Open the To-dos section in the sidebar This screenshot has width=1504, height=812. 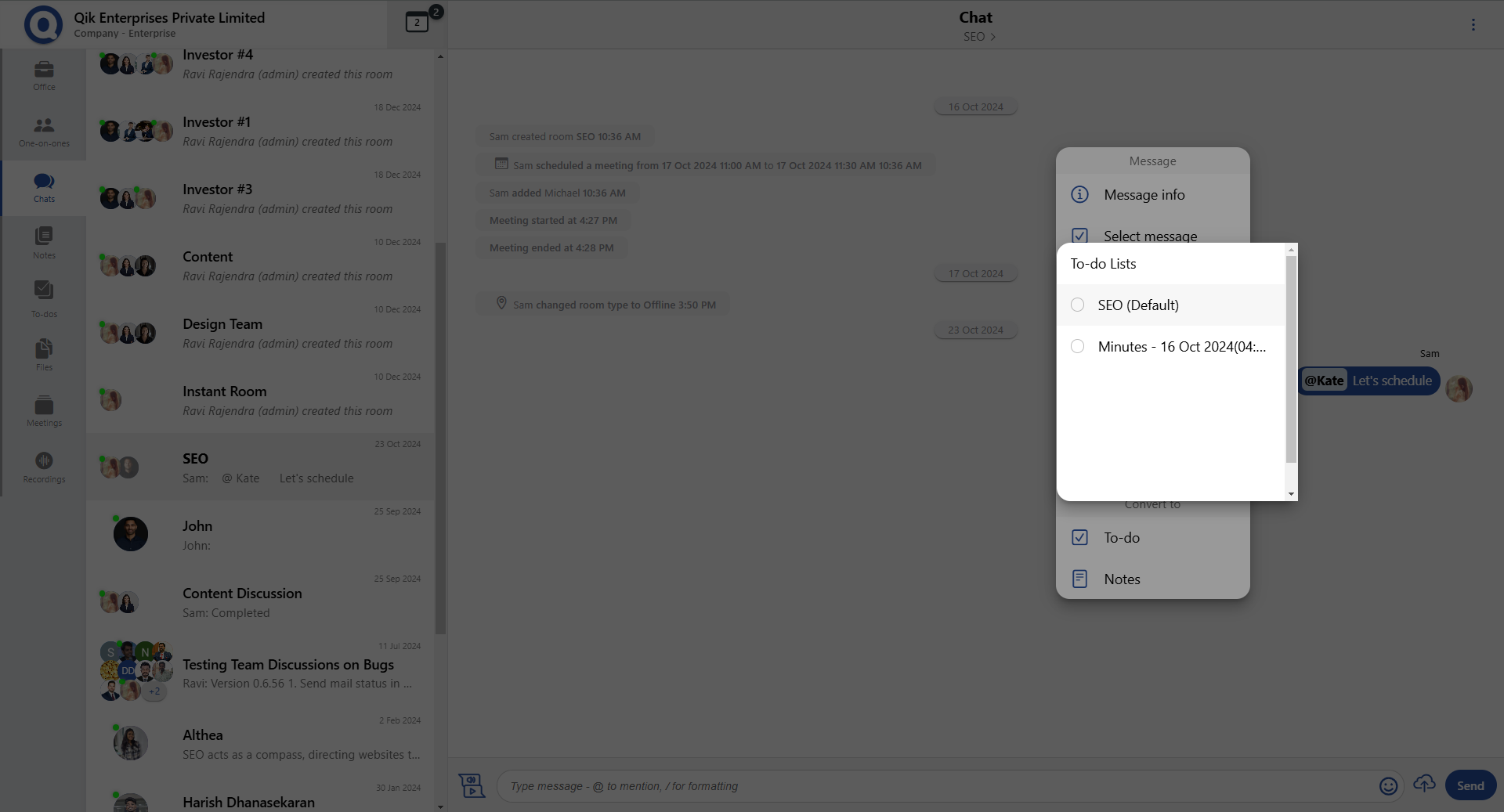pos(44,300)
